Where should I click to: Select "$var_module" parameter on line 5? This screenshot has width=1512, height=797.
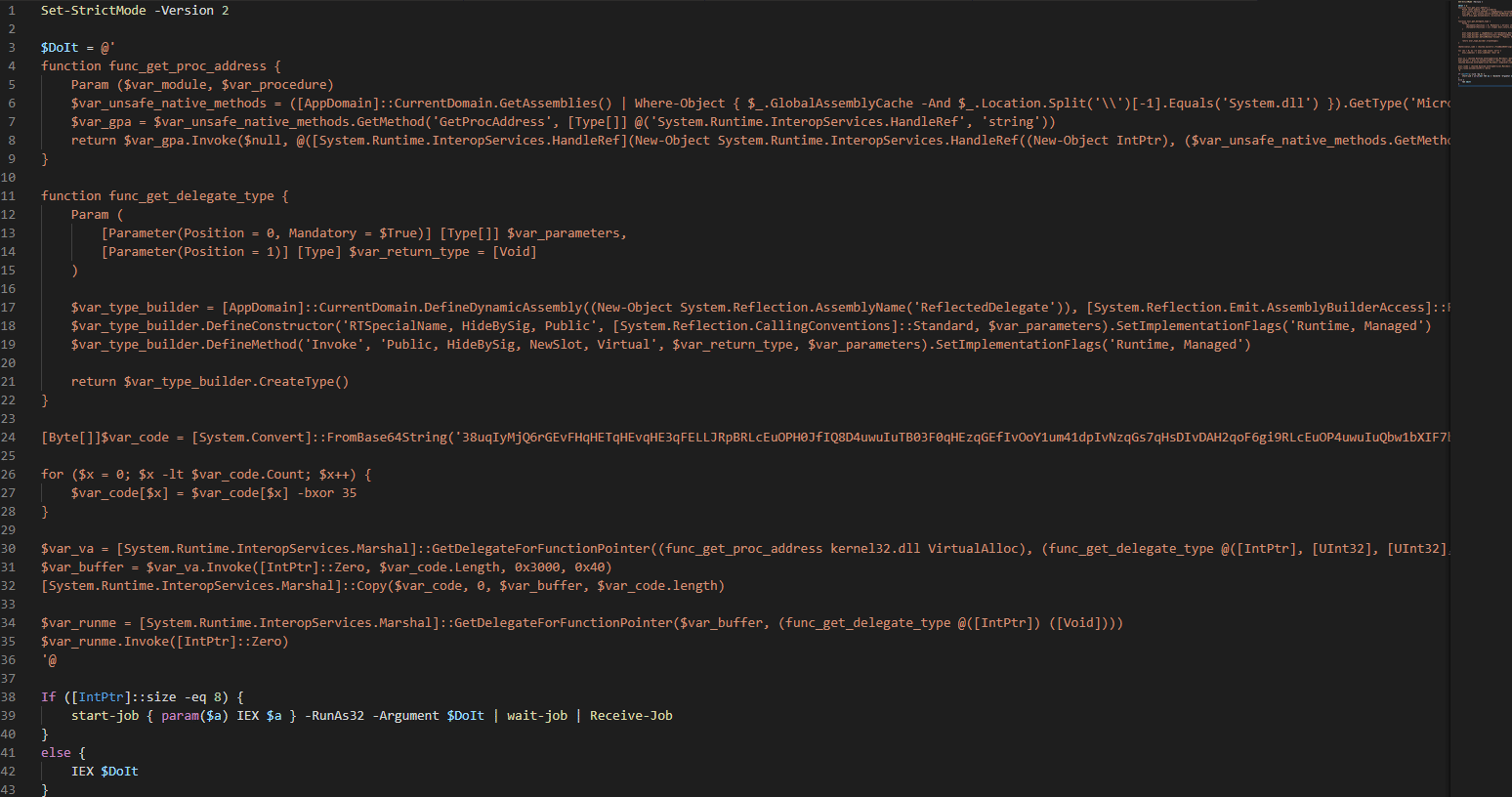click(x=165, y=85)
